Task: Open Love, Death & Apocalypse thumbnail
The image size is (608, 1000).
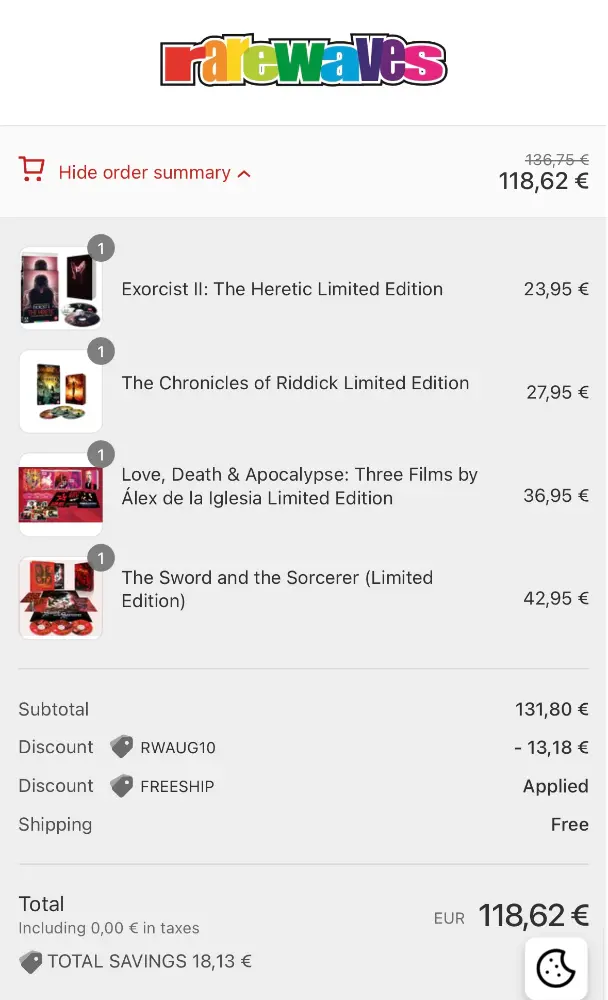Action: (x=60, y=495)
